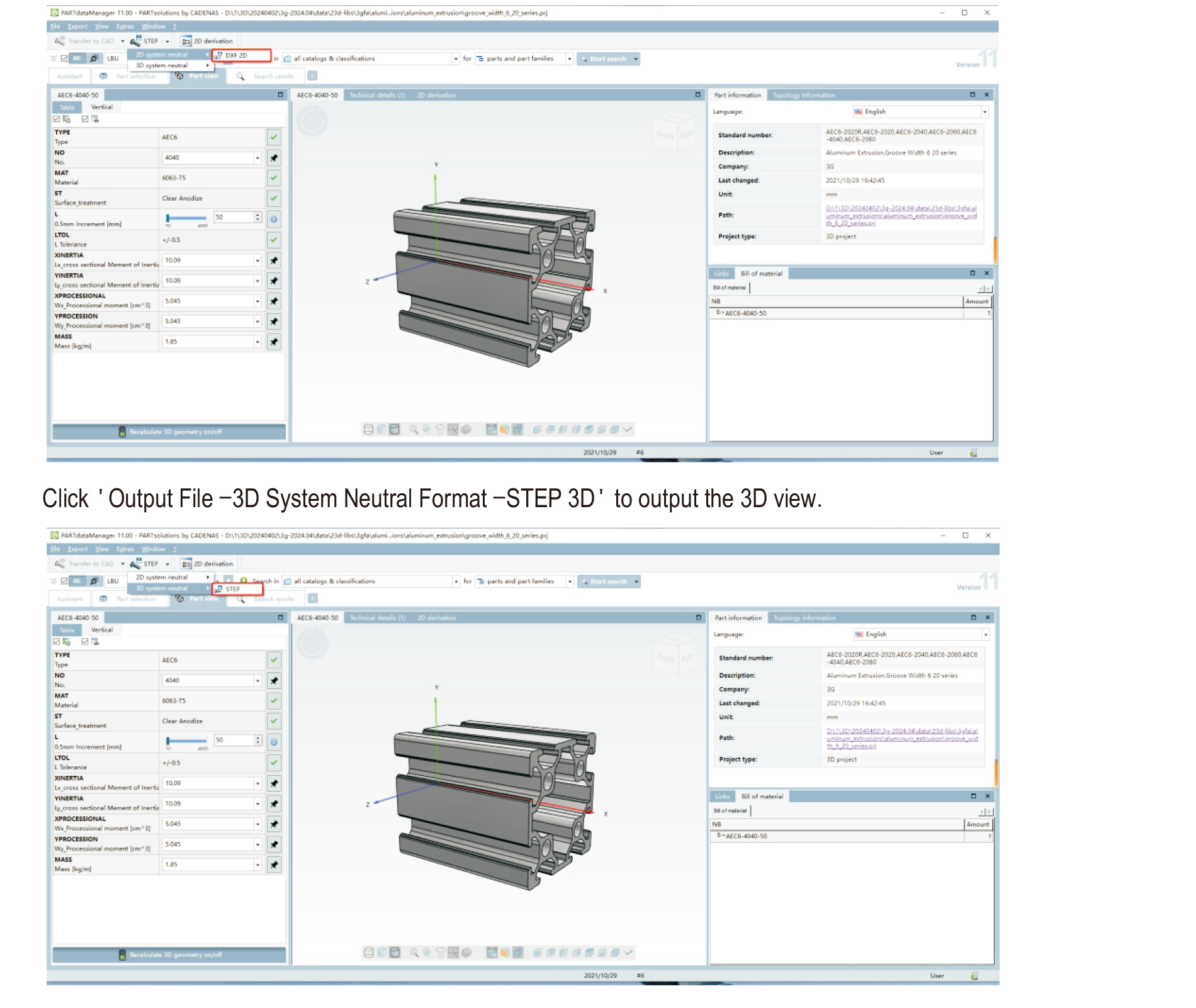The height and width of the screenshot is (1008, 1196).
Task: Open the NO 4040 dropdown in upper screenshot
Action: (x=257, y=158)
